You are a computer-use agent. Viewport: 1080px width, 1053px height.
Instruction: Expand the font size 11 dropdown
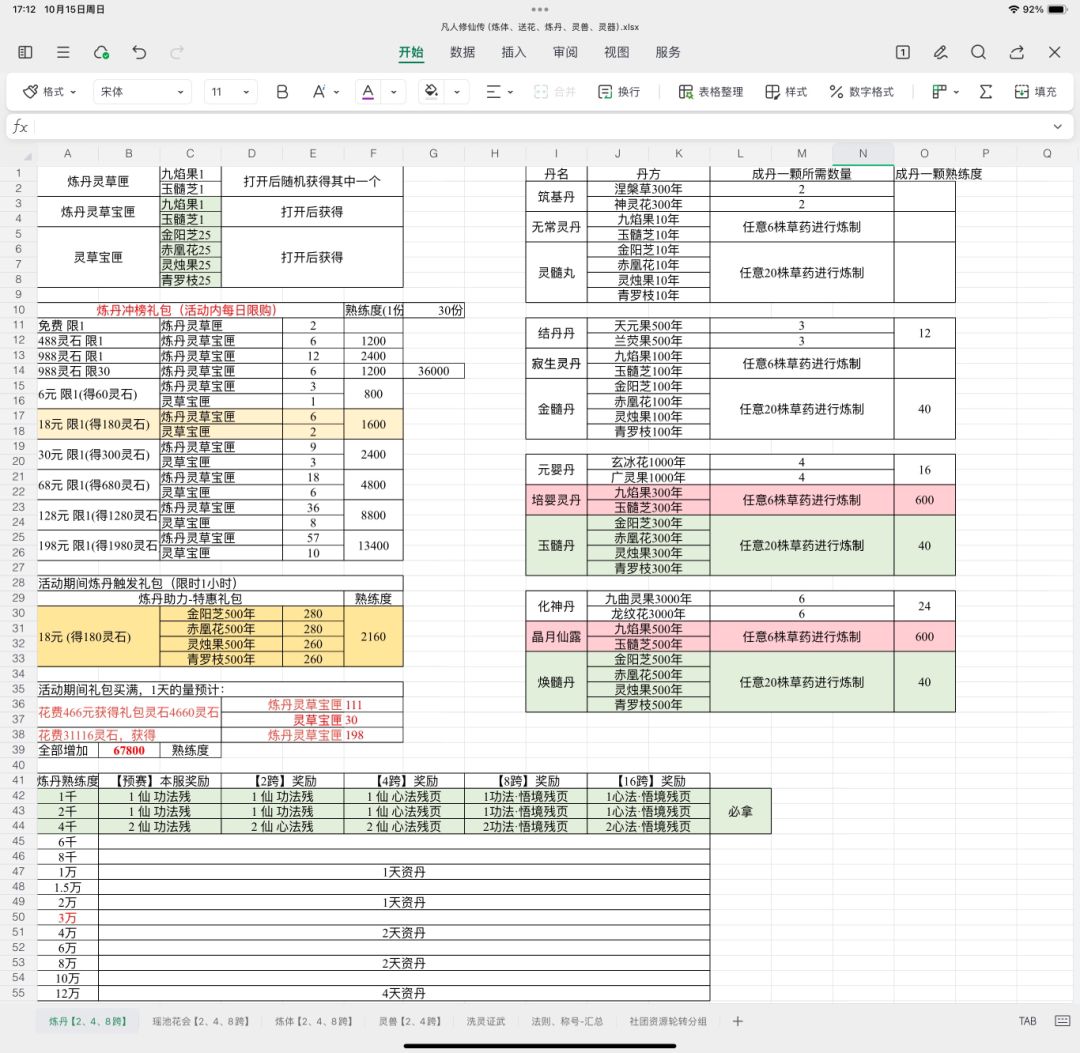click(x=231, y=92)
